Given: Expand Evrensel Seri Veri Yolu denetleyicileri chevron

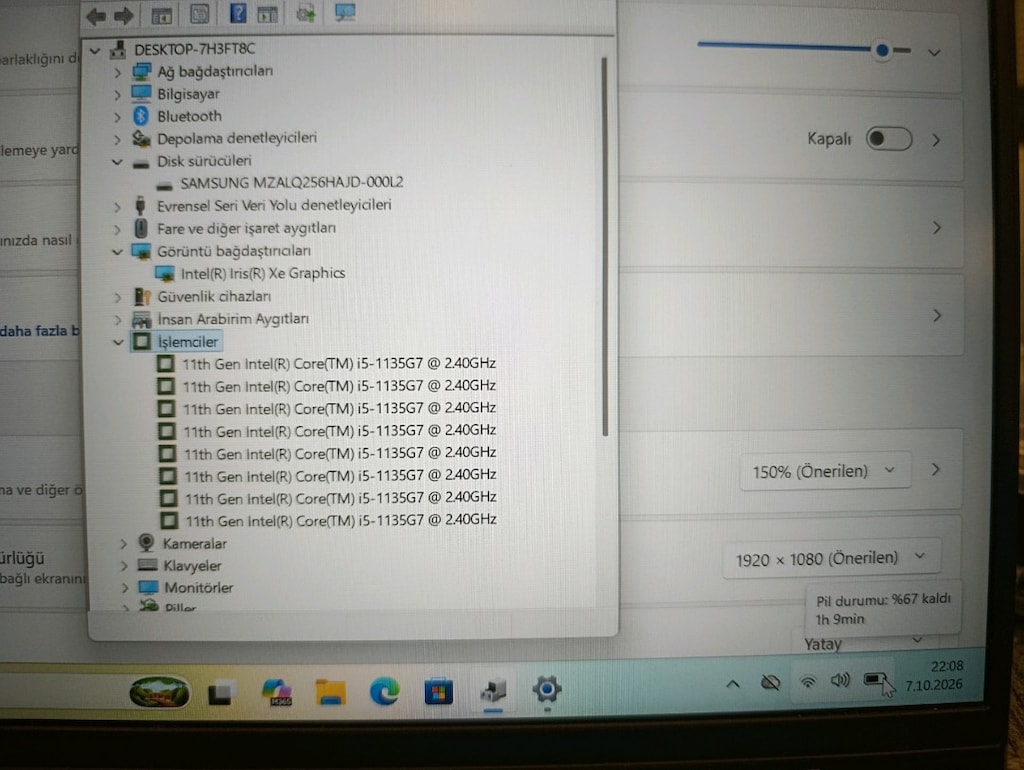Looking at the screenshot, I should [117, 208].
